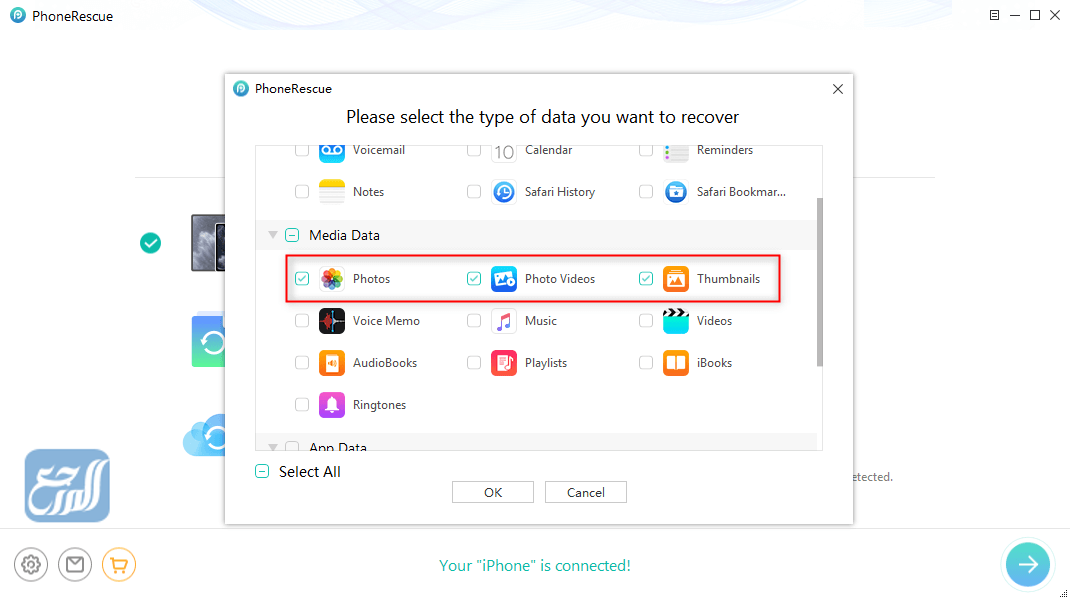Check the Playlists checkbox
1070x600 pixels.
(474, 363)
